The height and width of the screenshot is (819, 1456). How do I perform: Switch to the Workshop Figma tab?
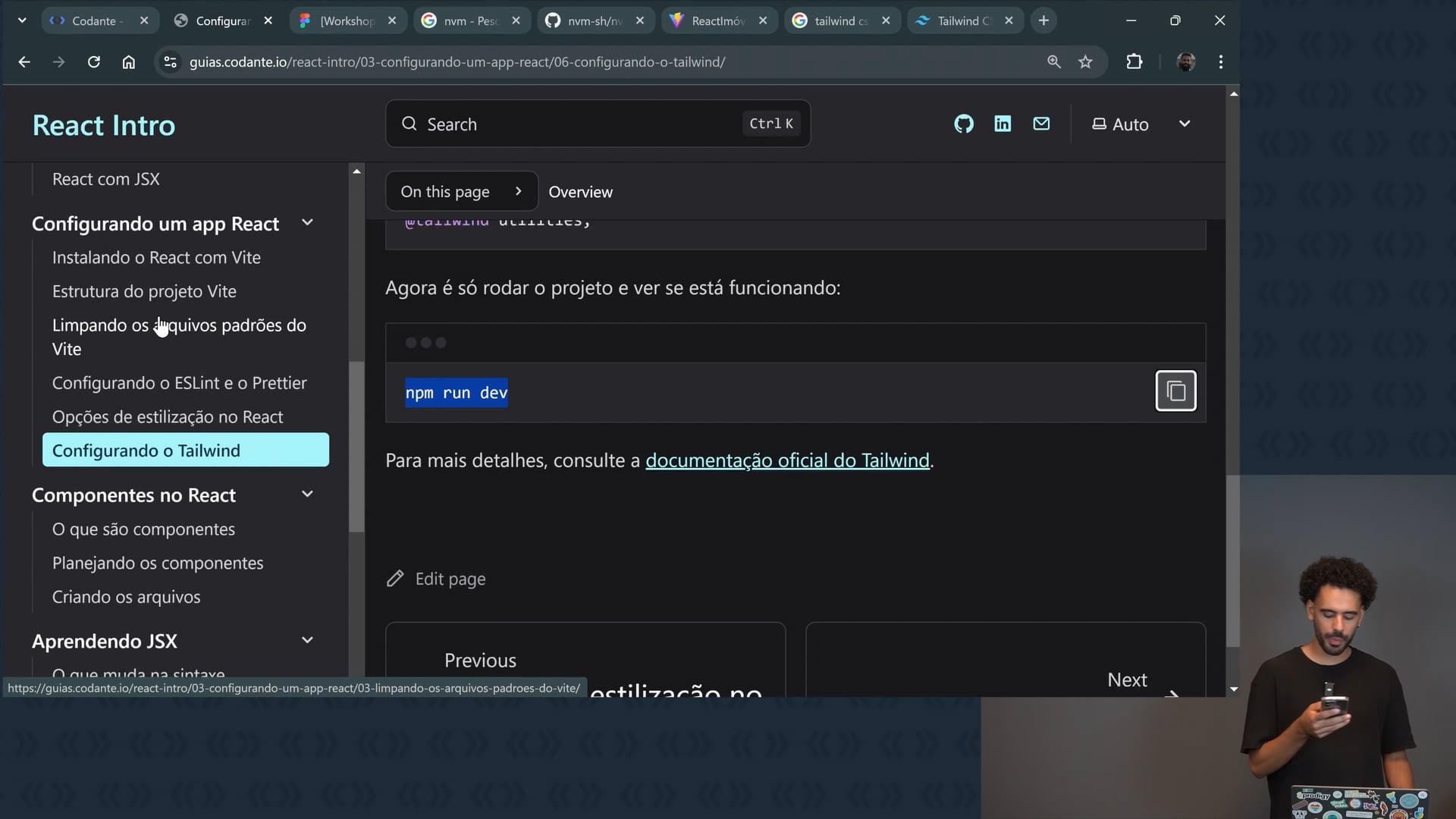click(348, 20)
